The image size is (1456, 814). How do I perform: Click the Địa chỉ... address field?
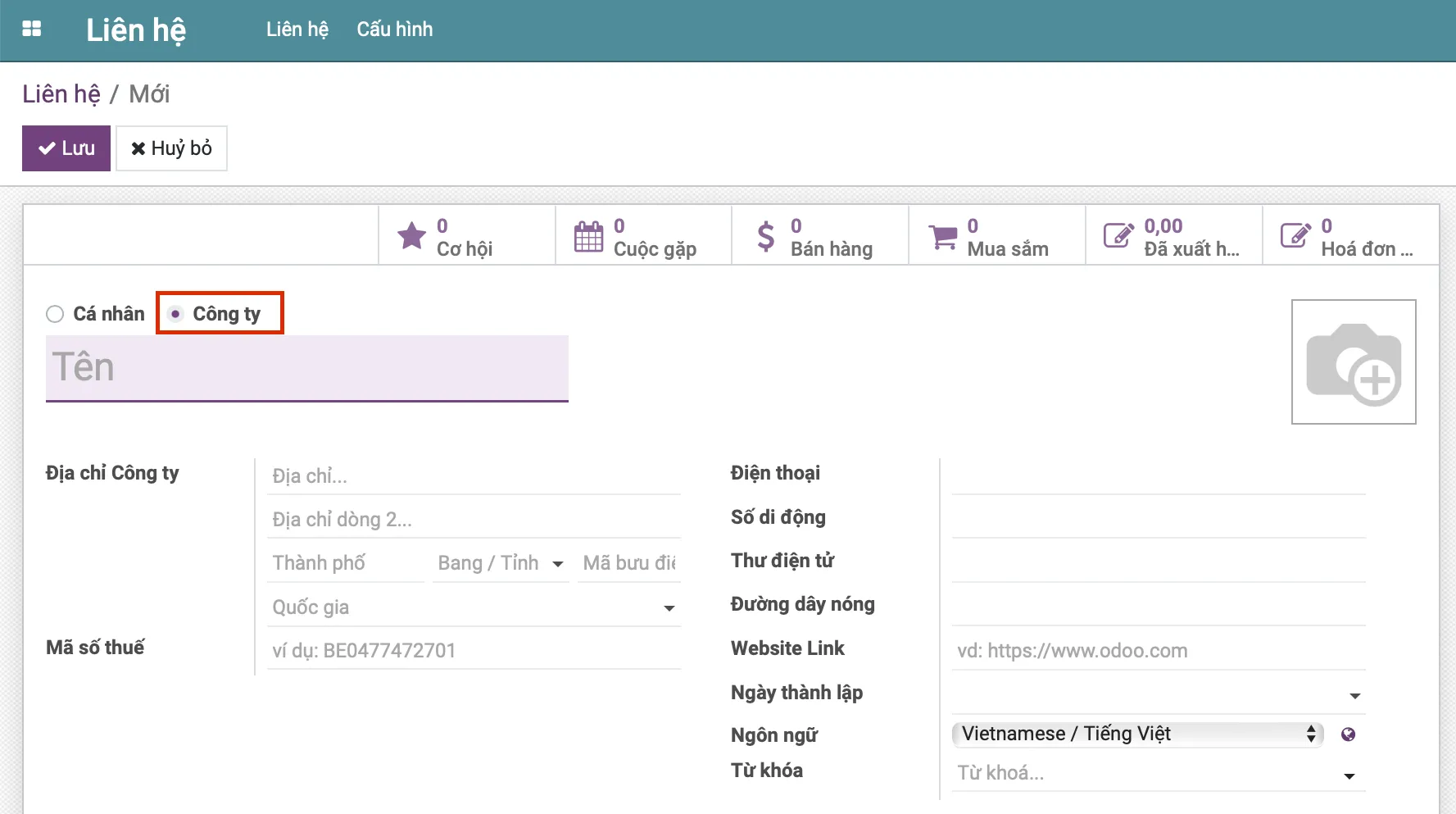(474, 476)
